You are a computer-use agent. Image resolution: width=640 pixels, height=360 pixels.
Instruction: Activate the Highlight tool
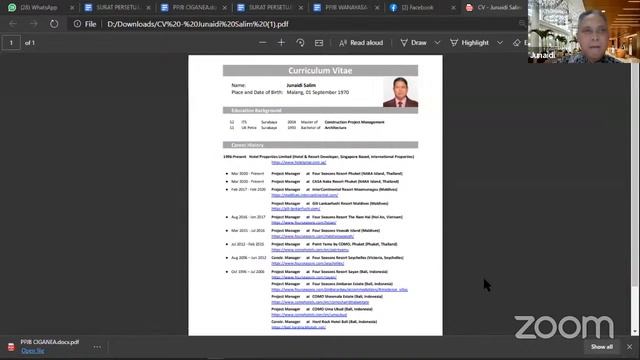coord(469,42)
